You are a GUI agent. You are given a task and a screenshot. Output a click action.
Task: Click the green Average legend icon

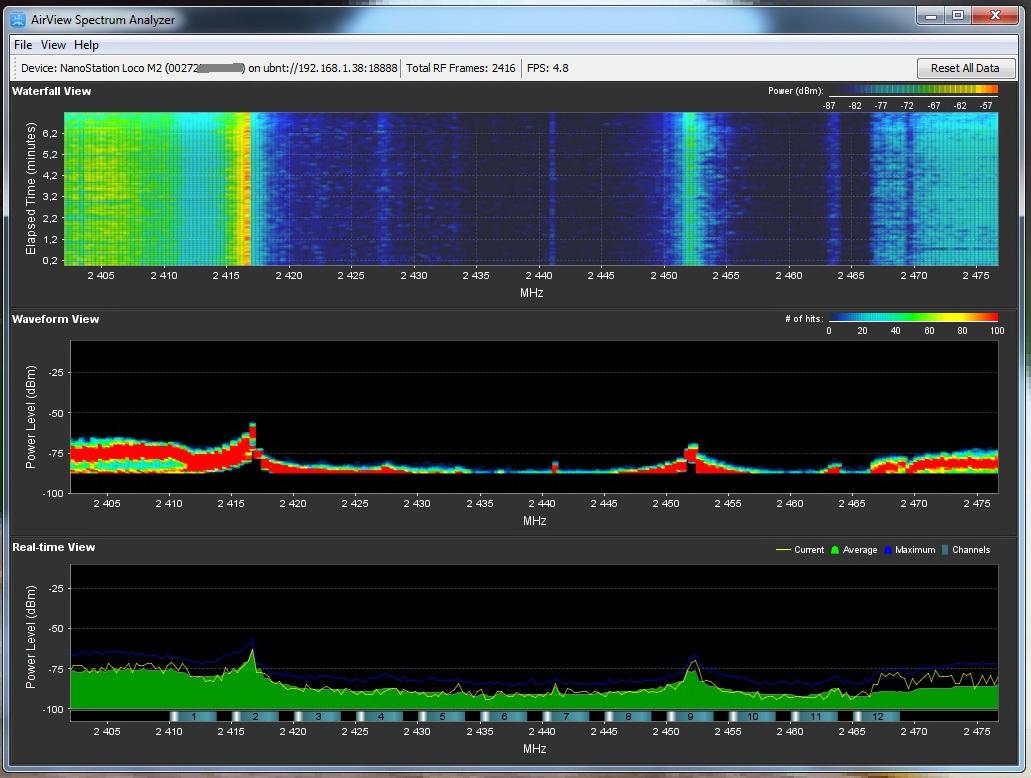835,550
